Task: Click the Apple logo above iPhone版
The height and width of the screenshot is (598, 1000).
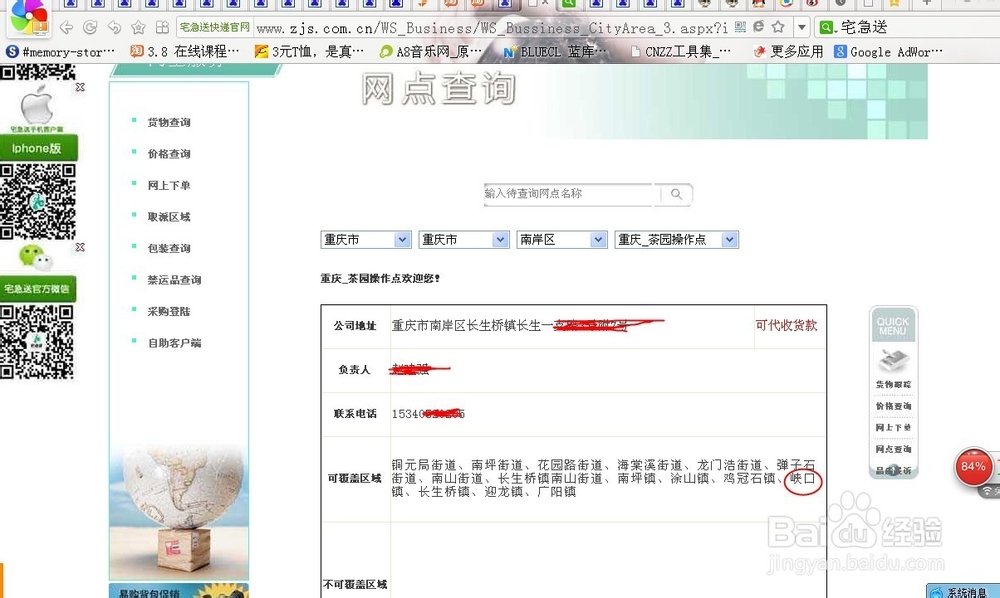Action: 40,103
